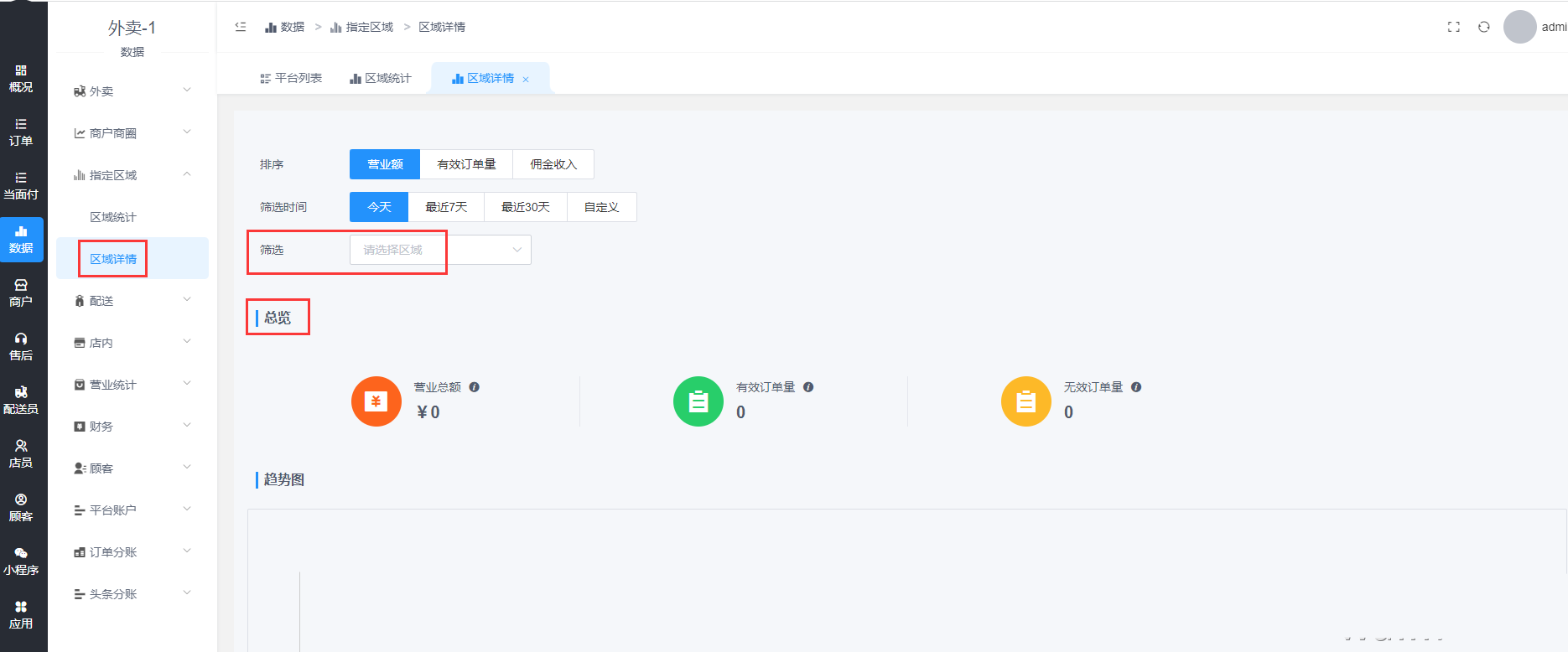Click the 总览 section heading
This screenshot has height=652, width=1568.
(x=278, y=318)
